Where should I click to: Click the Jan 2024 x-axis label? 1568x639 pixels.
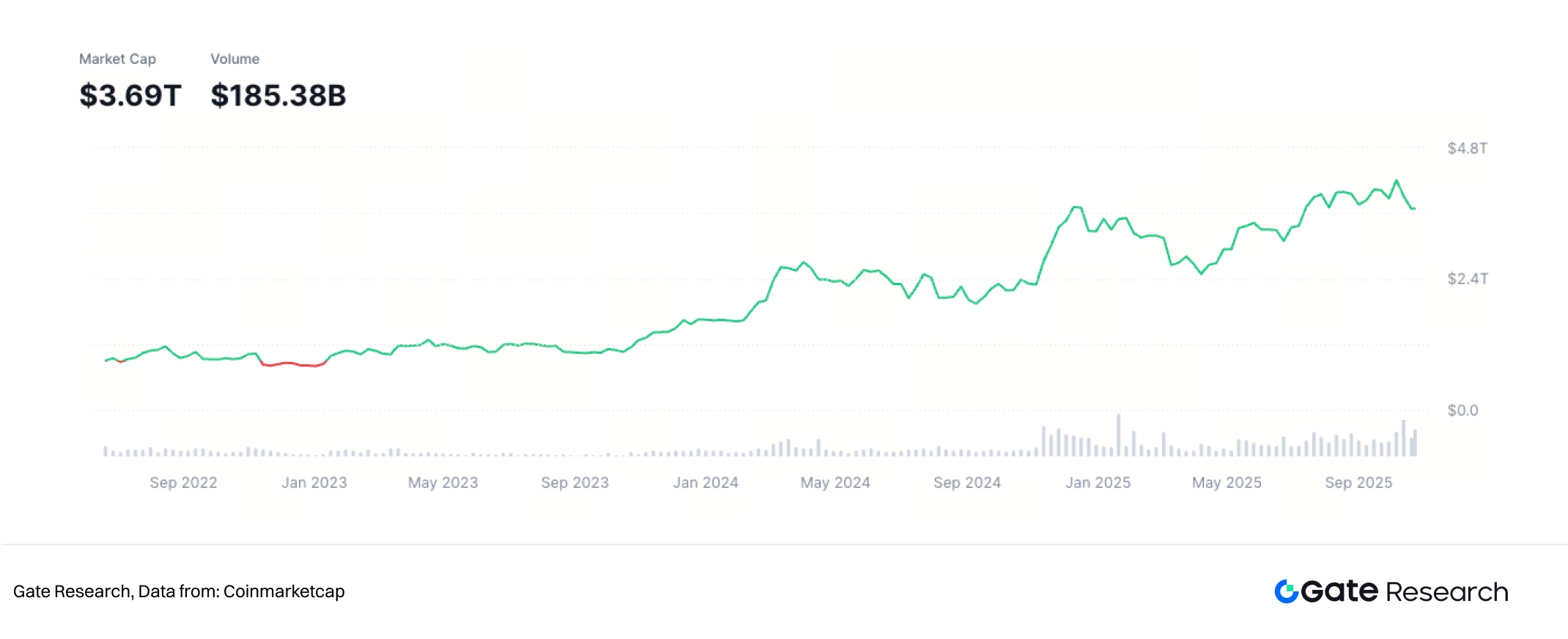(706, 482)
